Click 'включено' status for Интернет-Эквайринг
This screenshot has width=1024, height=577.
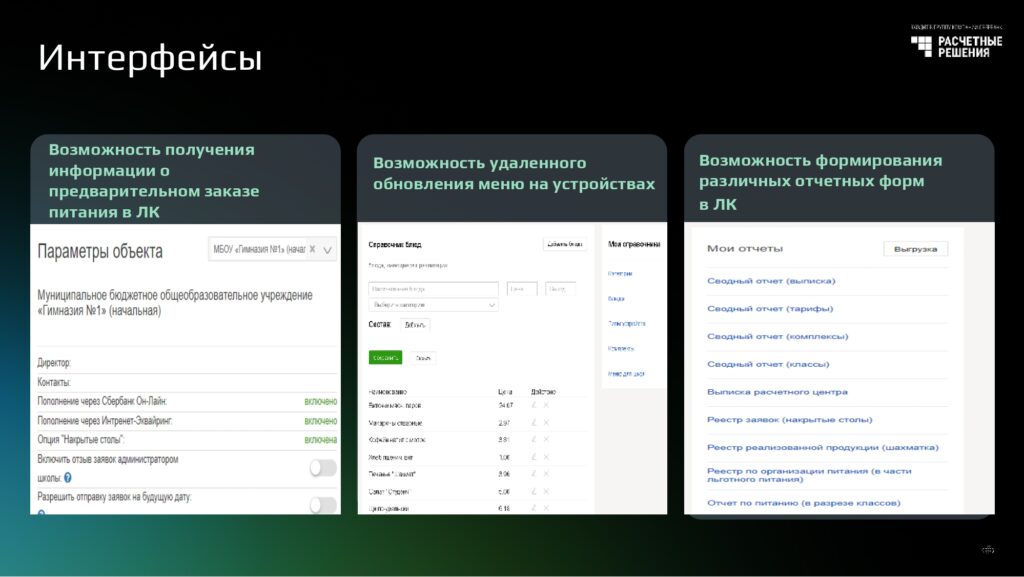coord(321,421)
